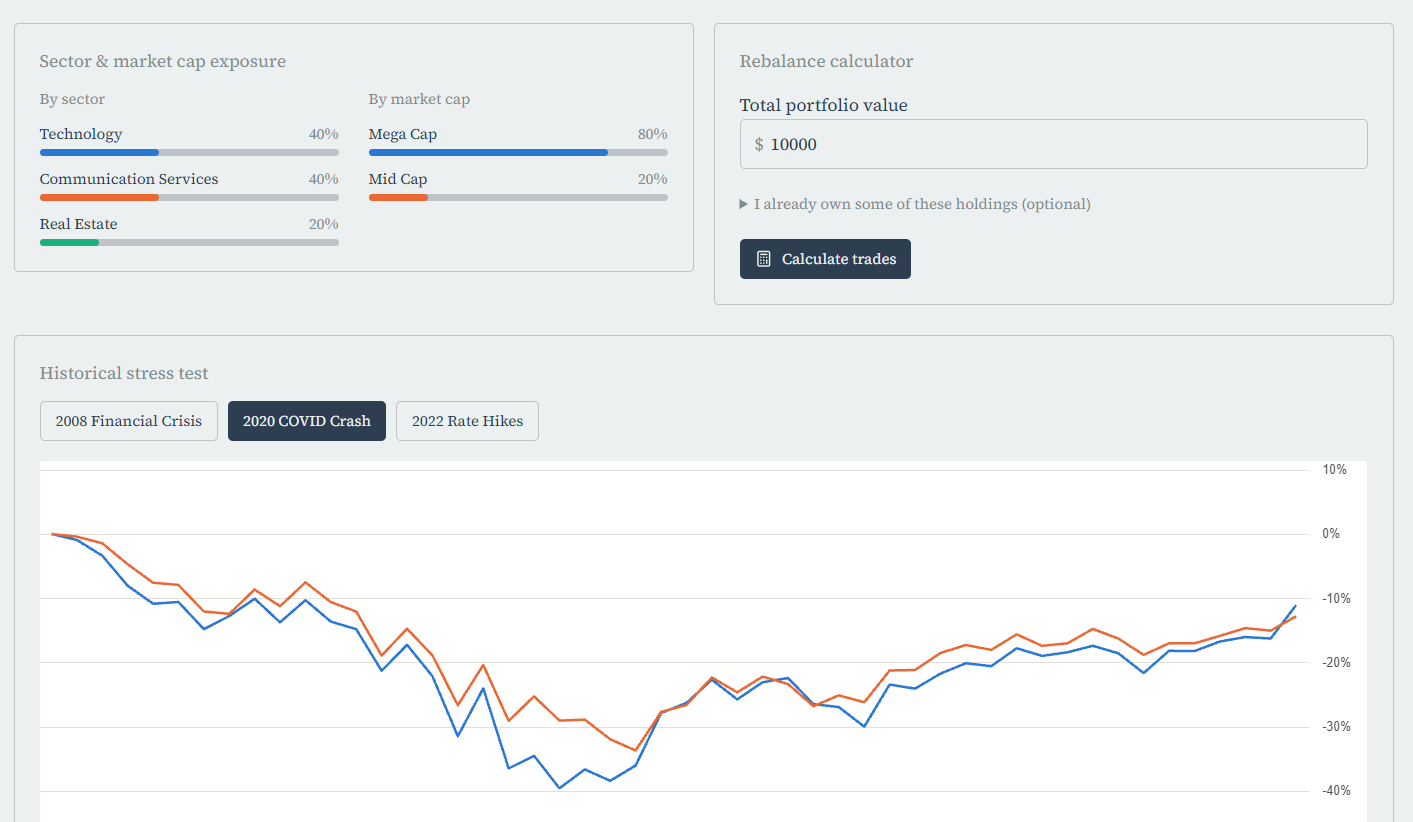The image size is (1413, 822).
Task: Click the "Historical stress test" title
Action: coord(124,373)
